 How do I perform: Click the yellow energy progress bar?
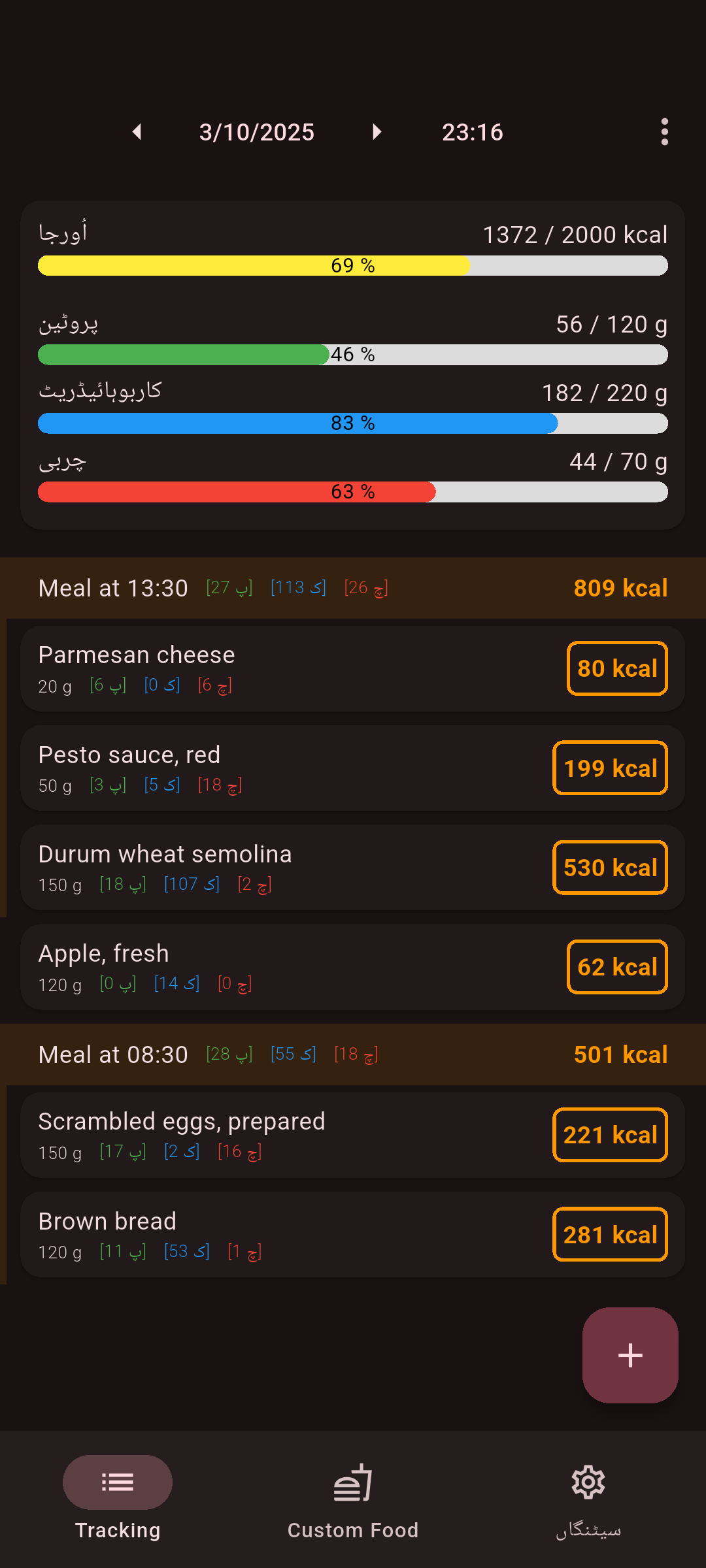click(353, 265)
